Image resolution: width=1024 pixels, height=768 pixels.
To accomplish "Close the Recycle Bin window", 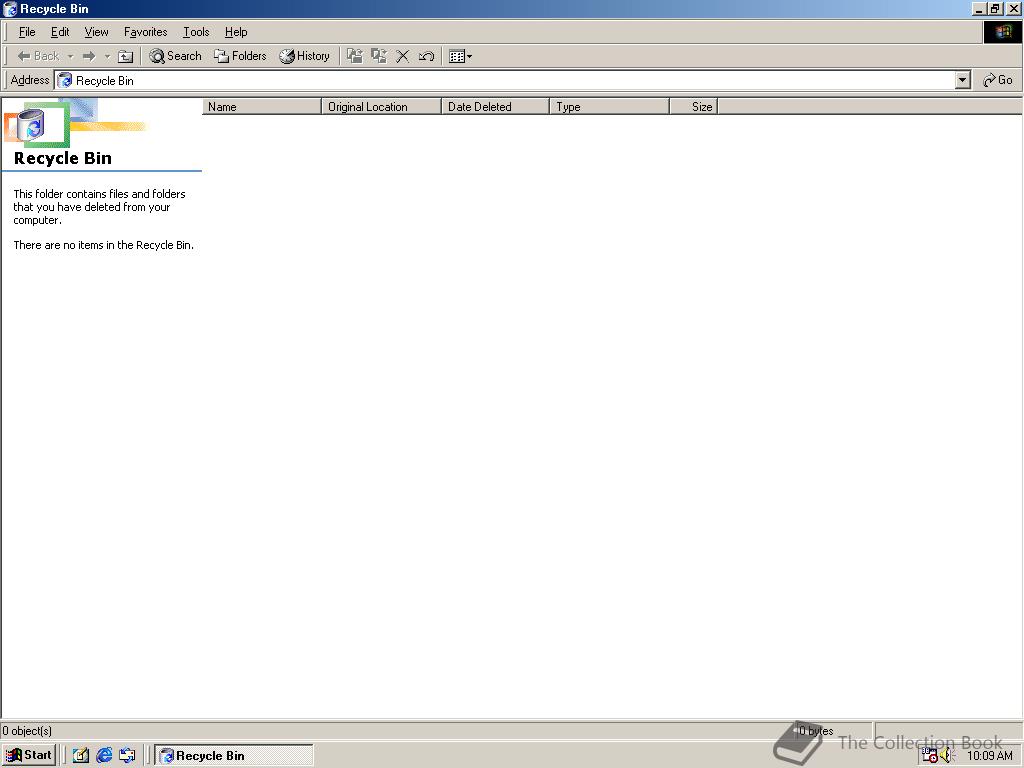I will (1013, 8).
